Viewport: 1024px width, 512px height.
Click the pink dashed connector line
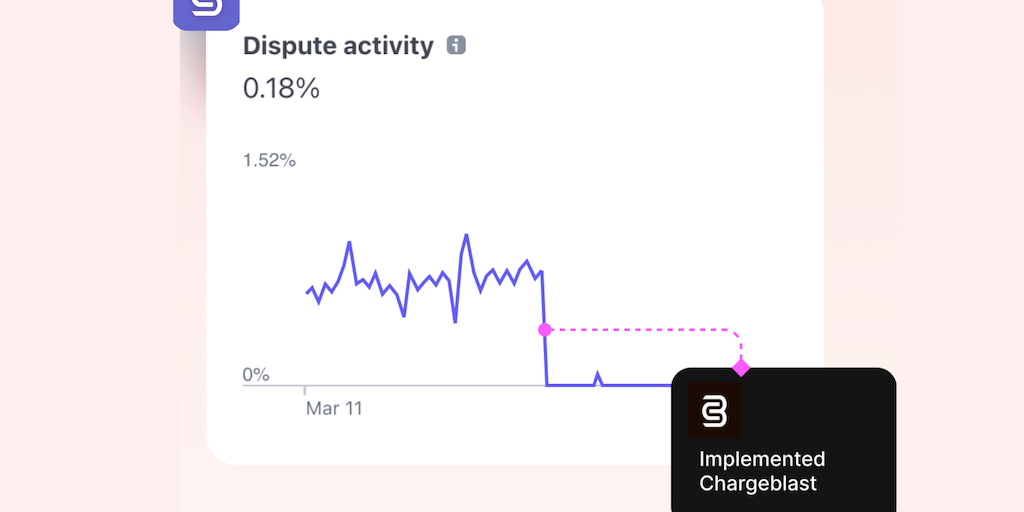[x=640, y=329]
